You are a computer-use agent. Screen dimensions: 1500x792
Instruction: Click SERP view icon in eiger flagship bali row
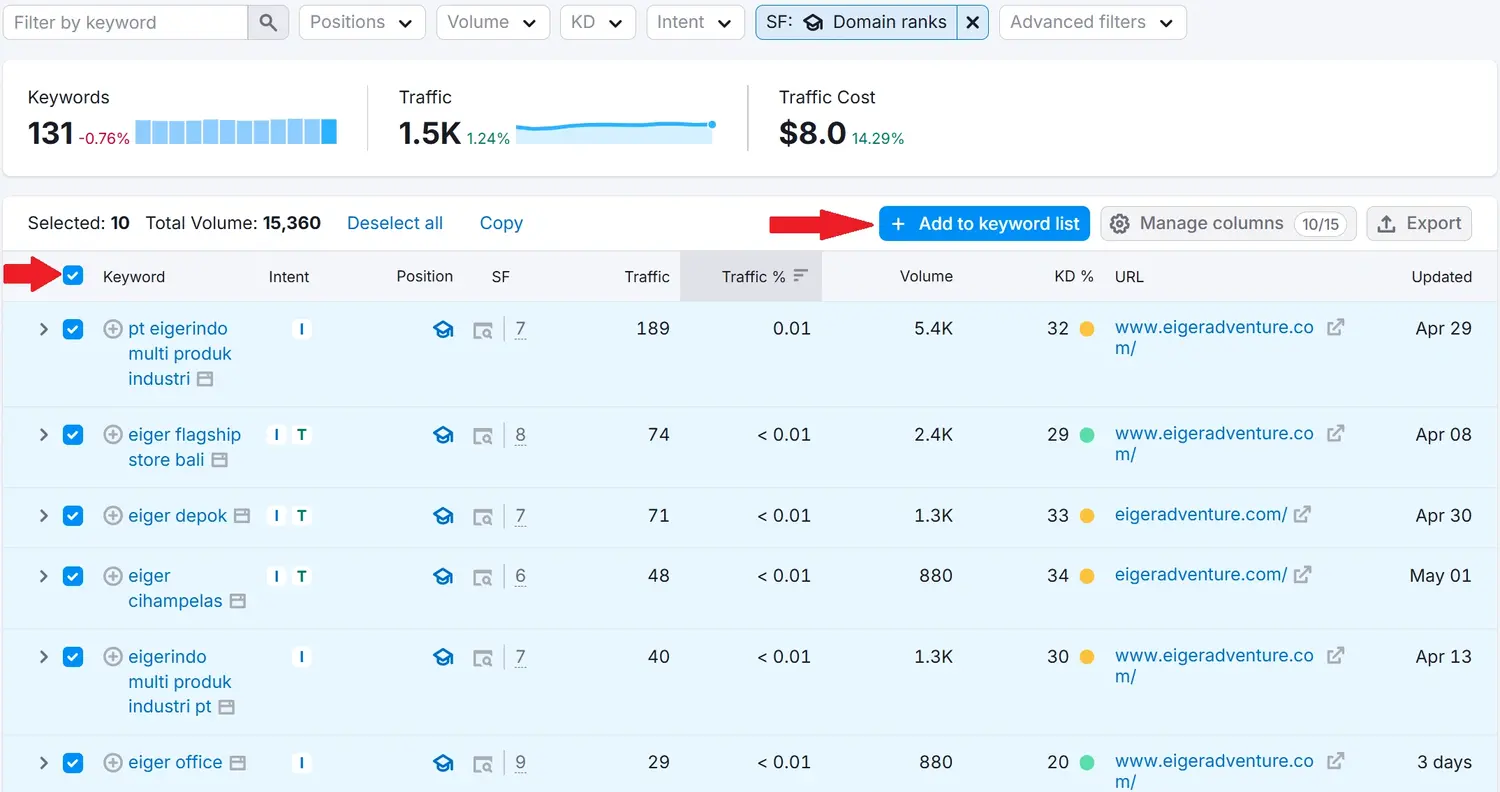483,436
